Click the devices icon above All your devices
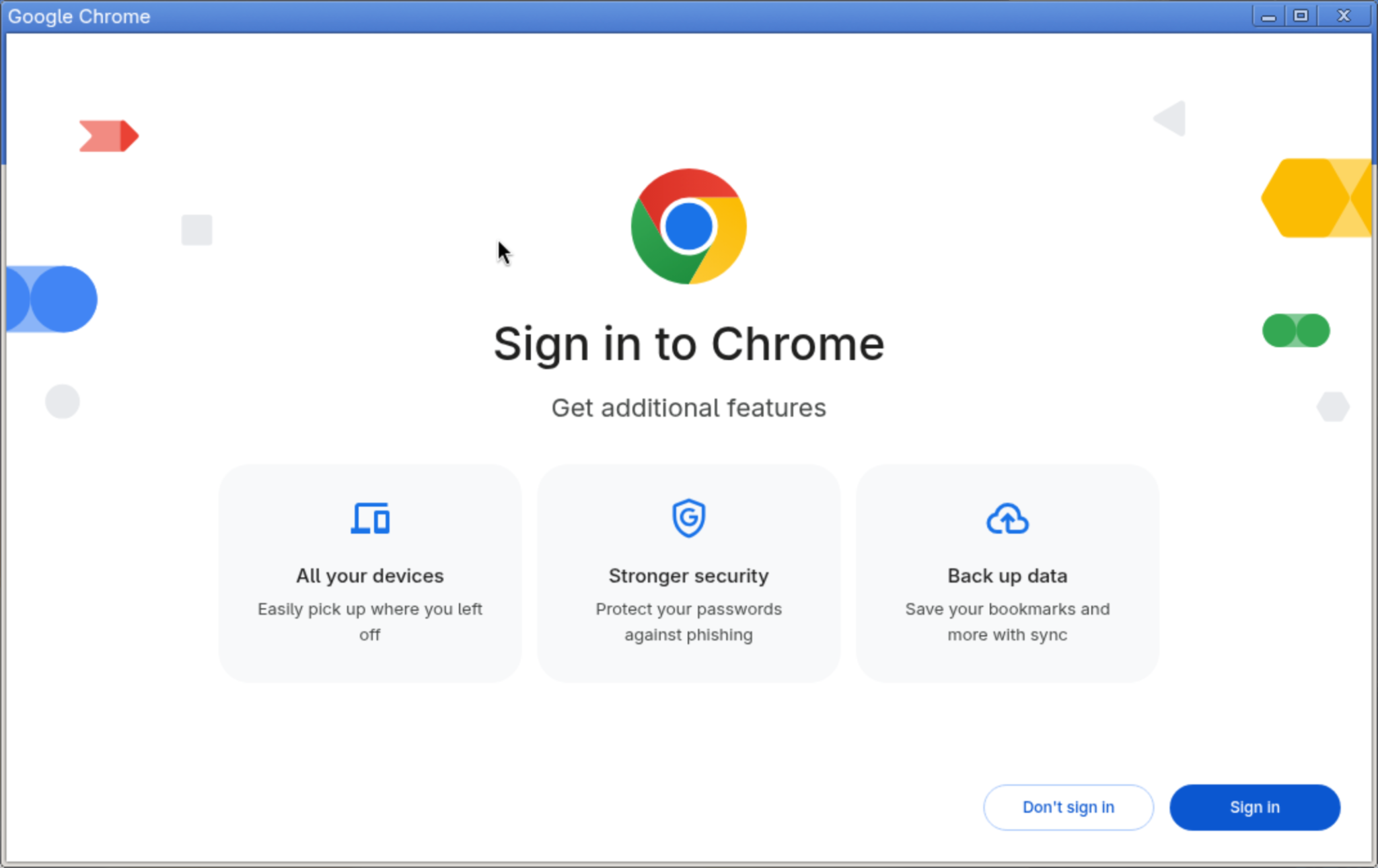 [370, 518]
